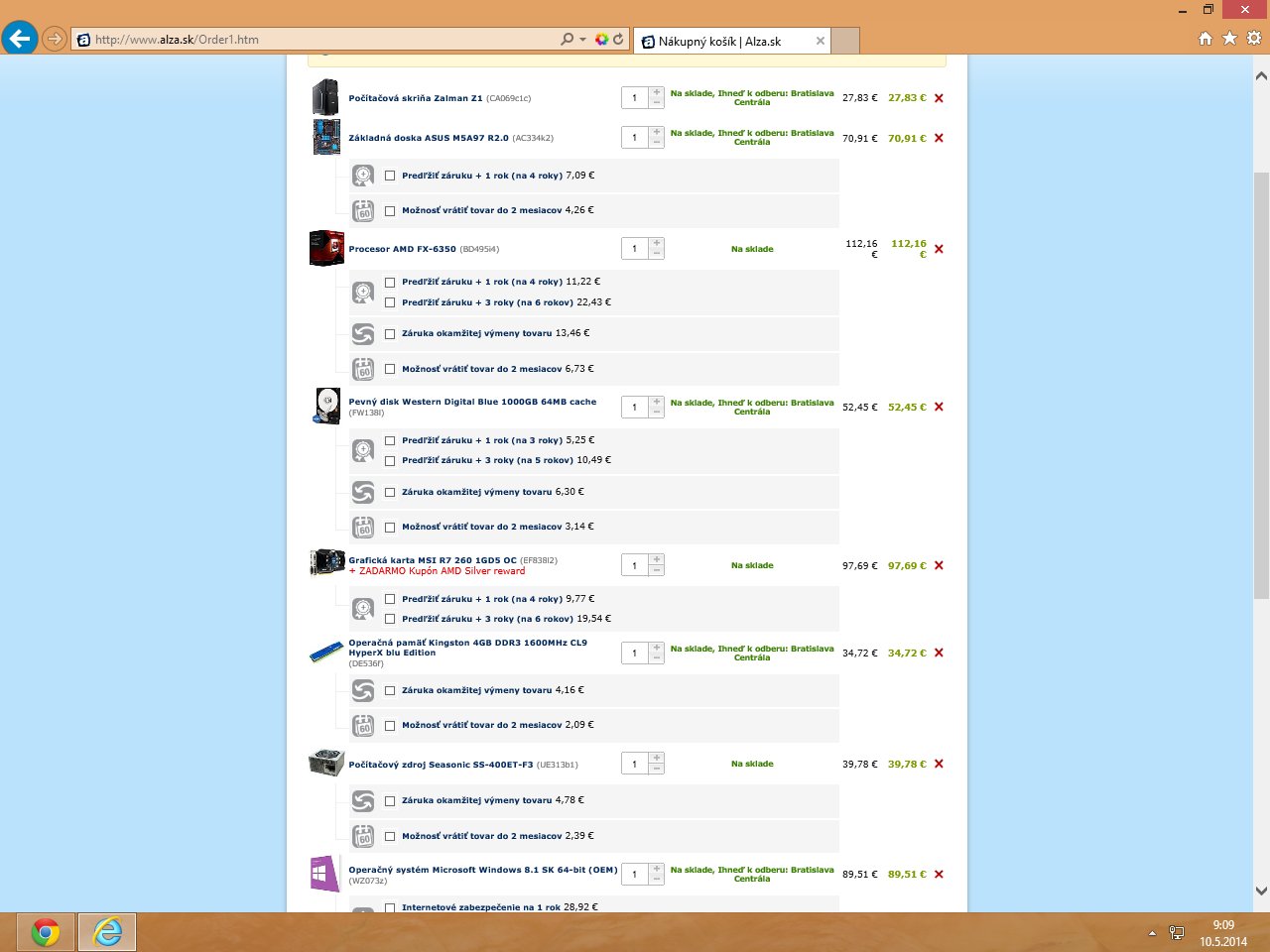Go back to the previous page

click(19, 39)
